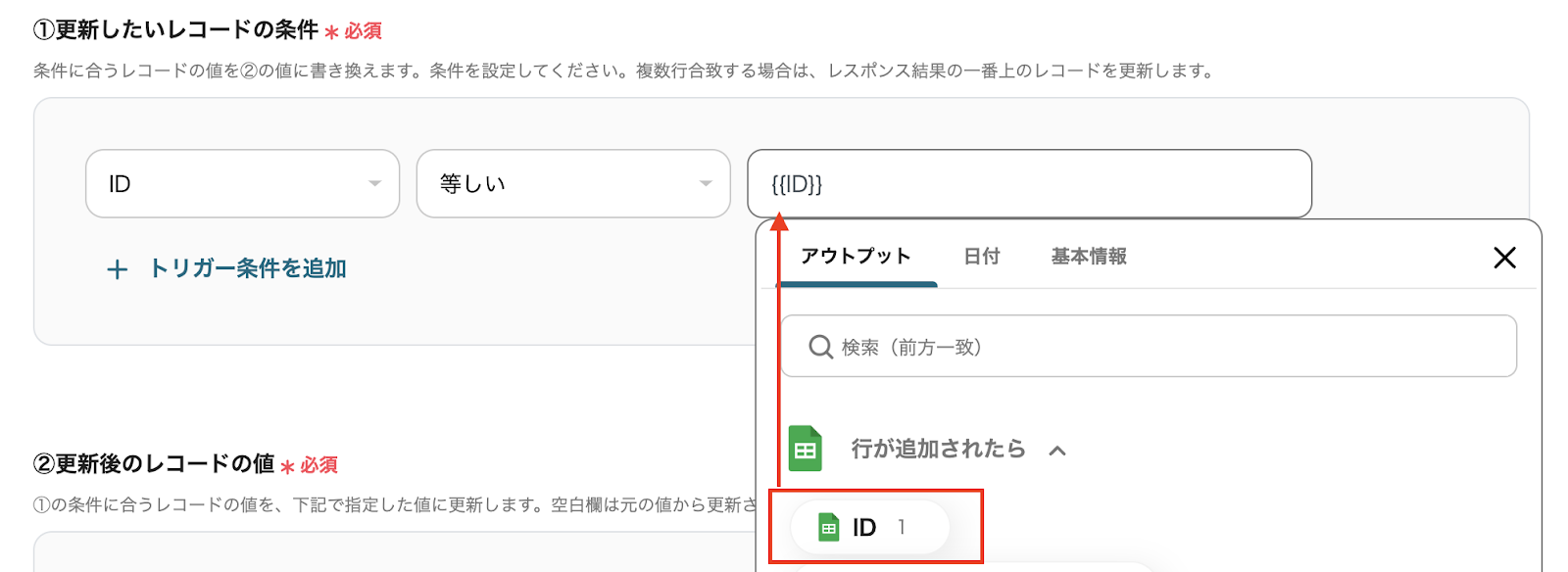Open the 基本情報 tab
The image size is (1568, 572).
[1089, 257]
